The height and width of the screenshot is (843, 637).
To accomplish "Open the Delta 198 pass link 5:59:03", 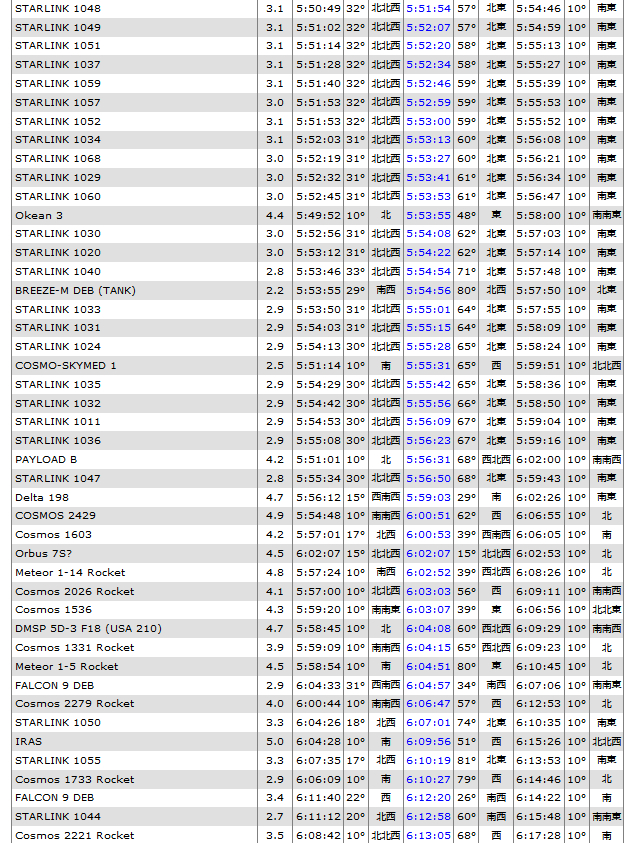I will (428, 497).
